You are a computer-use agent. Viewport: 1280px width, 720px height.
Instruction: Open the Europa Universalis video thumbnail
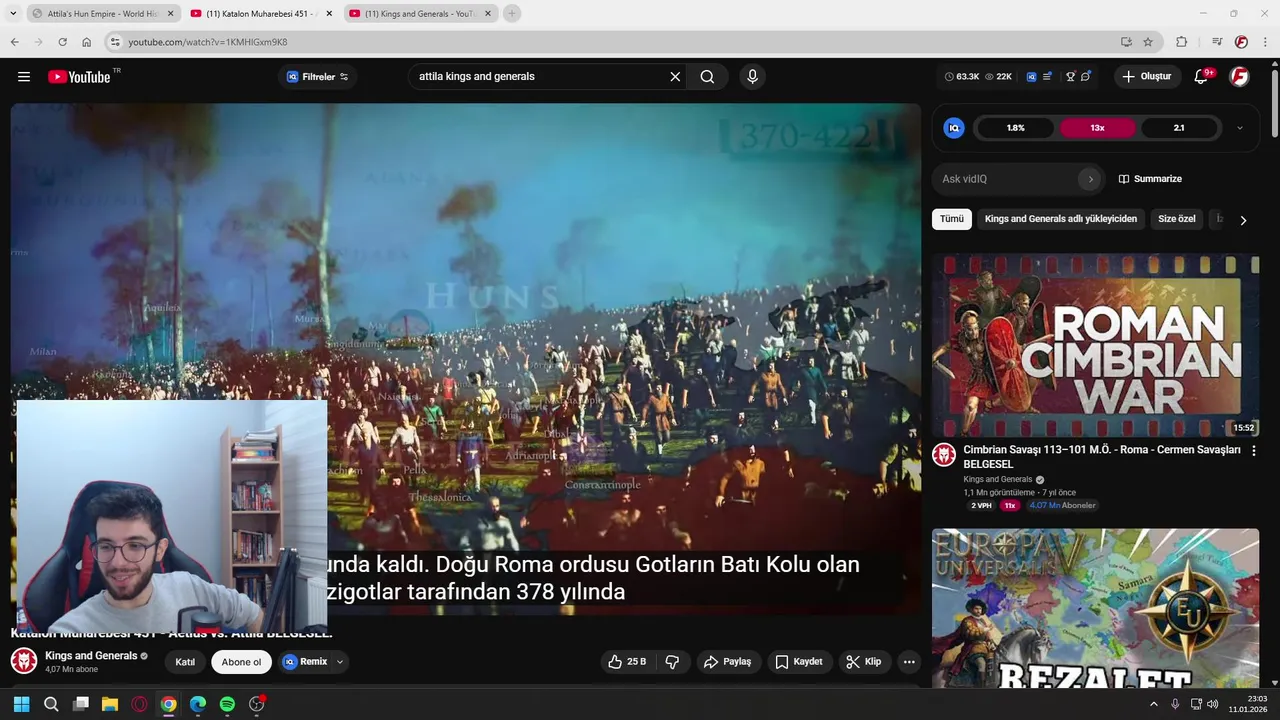(x=1096, y=608)
